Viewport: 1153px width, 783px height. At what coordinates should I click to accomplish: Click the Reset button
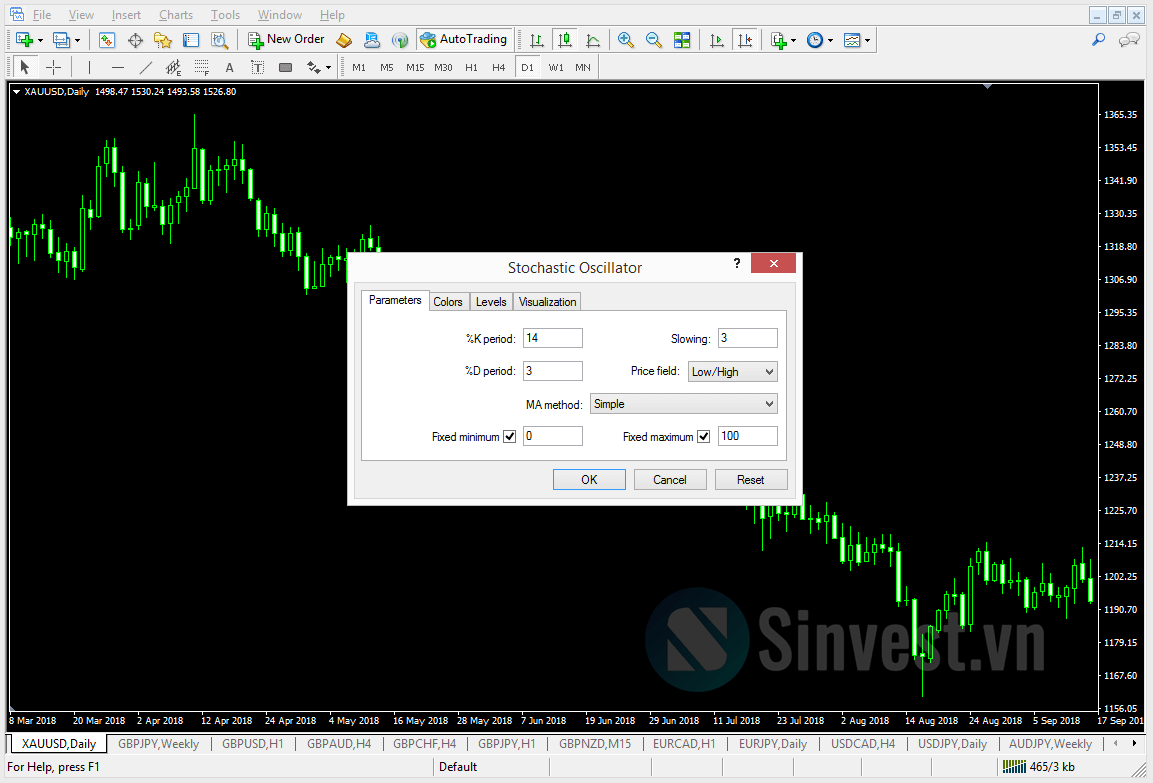click(x=751, y=479)
